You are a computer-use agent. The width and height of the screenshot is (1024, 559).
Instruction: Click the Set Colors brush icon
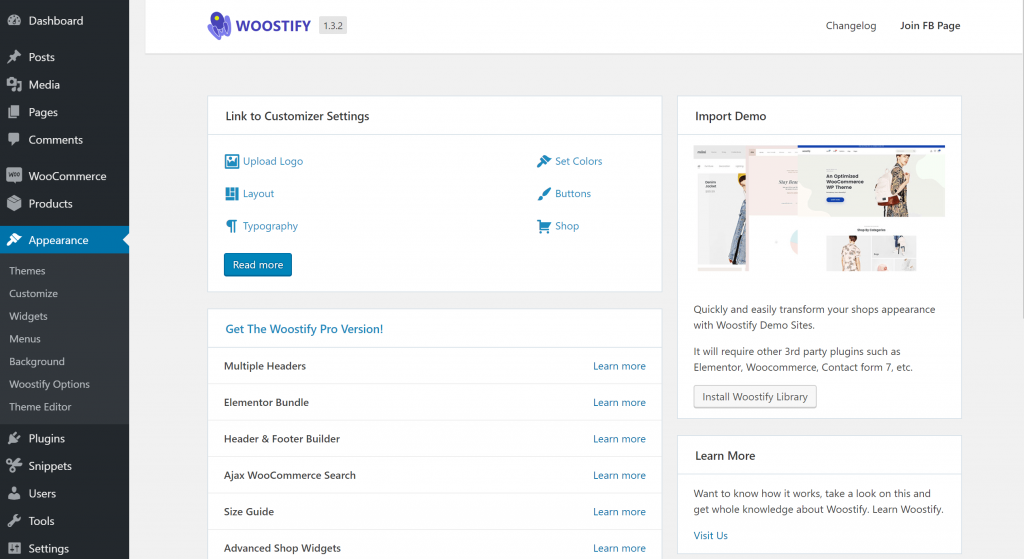[543, 161]
